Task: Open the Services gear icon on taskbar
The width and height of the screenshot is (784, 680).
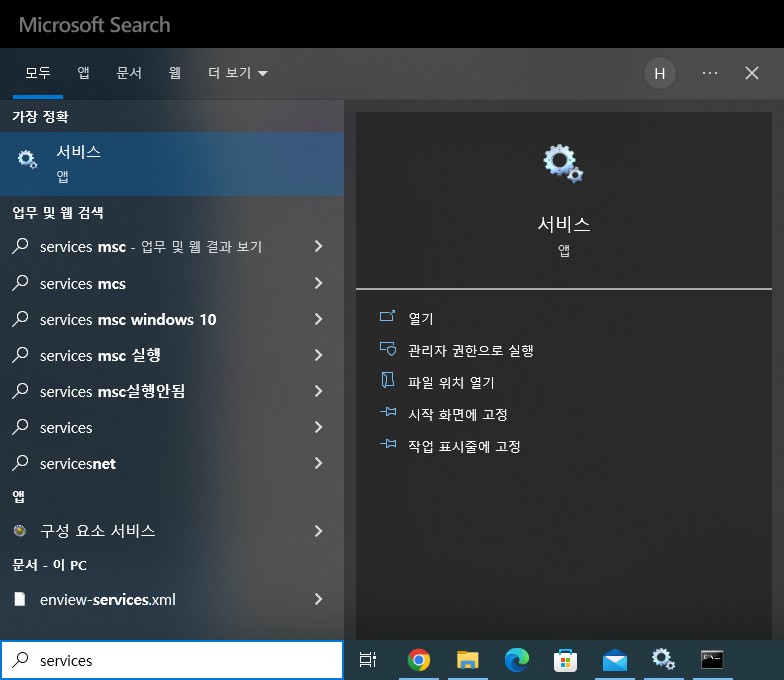Action: coord(664,659)
